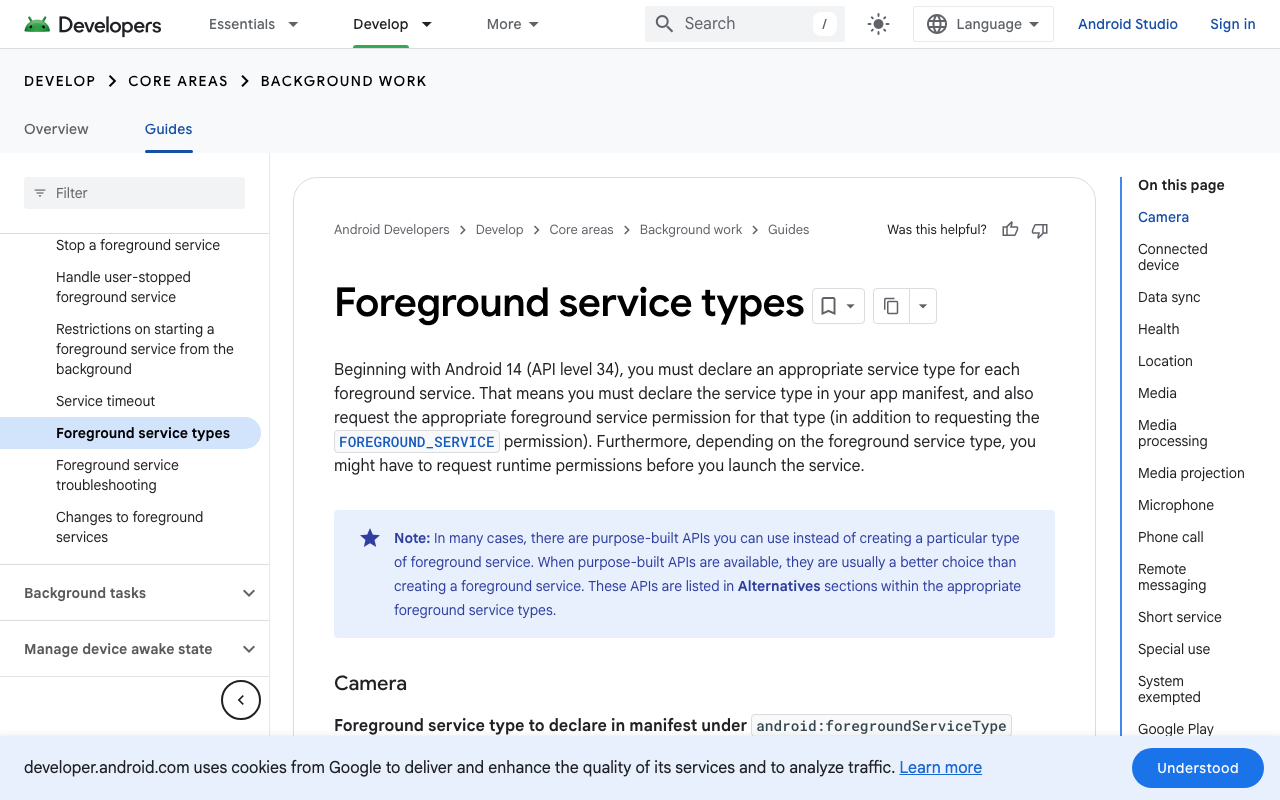Viewport: 1280px width, 800px height.
Task: Open the copy options dropdown arrow
Action: pyautogui.click(x=923, y=306)
